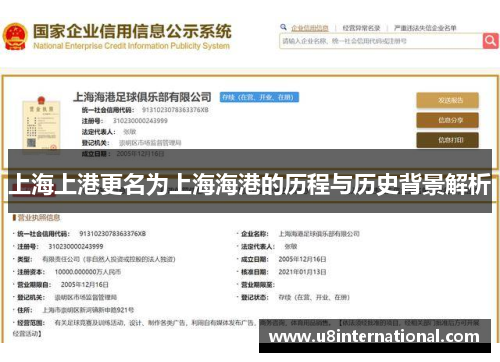The image size is (500, 362).
Task: Click 营业期限自 value 2005年12月16日
Action: [85, 285]
